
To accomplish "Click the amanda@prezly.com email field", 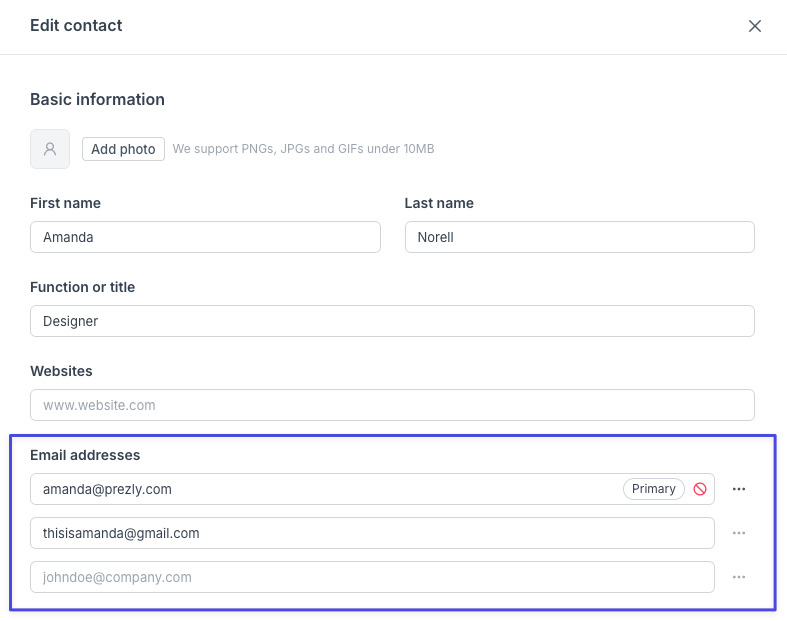I will pyautogui.click(x=320, y=489).
